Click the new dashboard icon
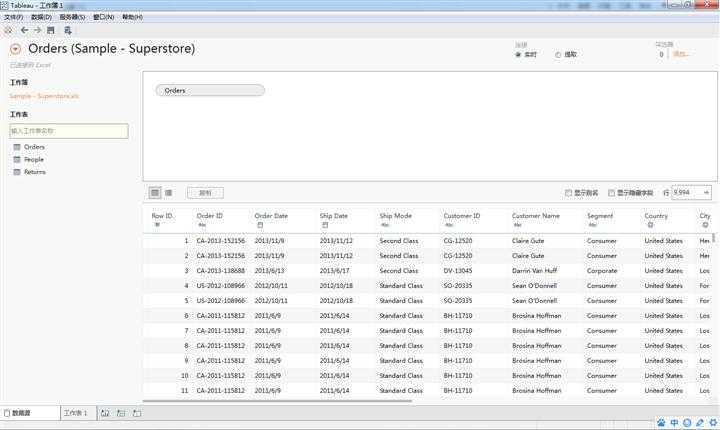720x430 pixels. (121, 413)
